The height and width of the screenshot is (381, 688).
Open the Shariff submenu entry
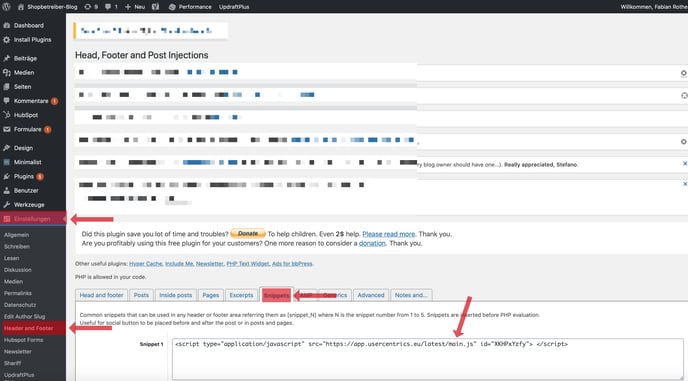[13, 363]
